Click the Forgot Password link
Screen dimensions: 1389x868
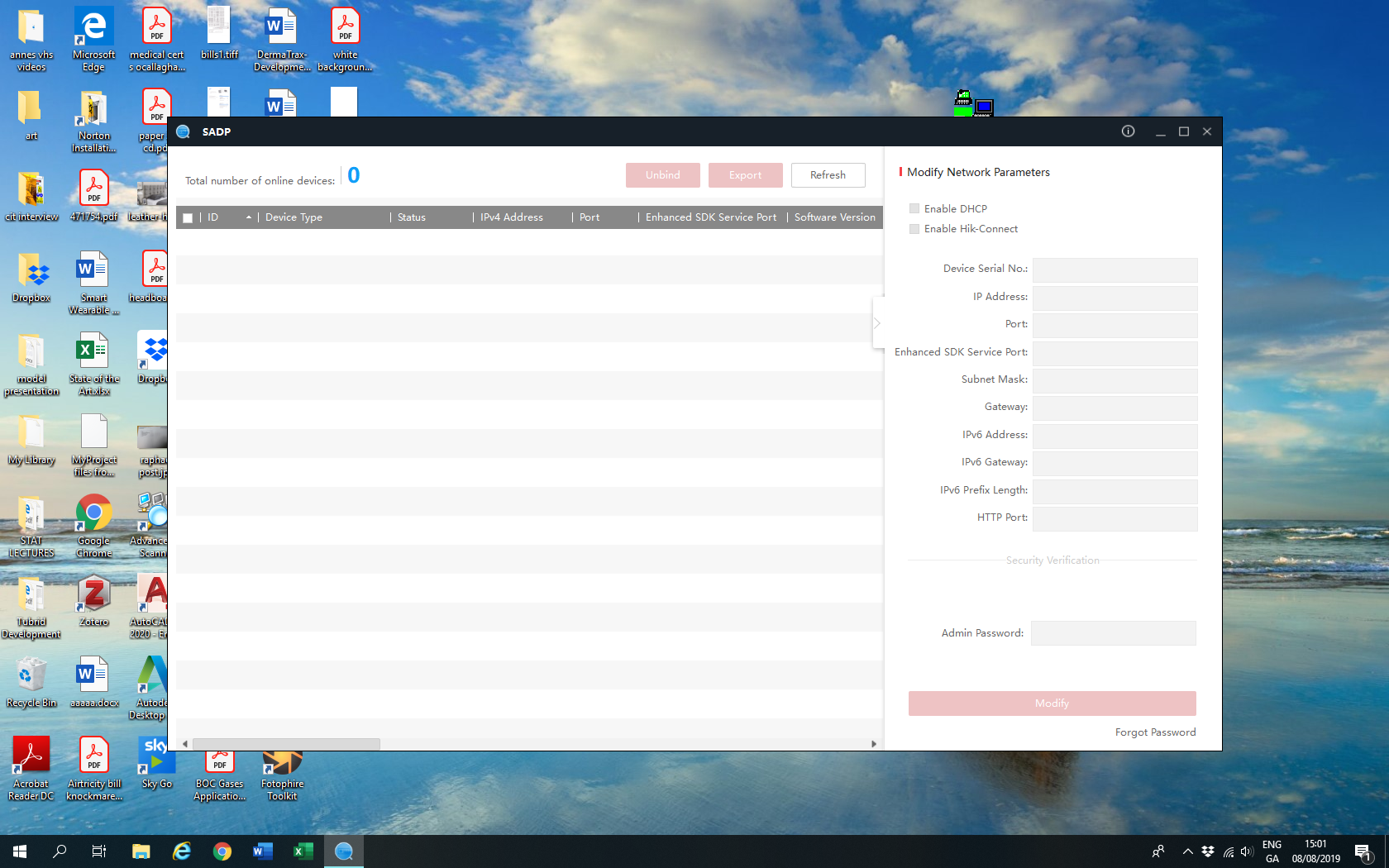1155,732
